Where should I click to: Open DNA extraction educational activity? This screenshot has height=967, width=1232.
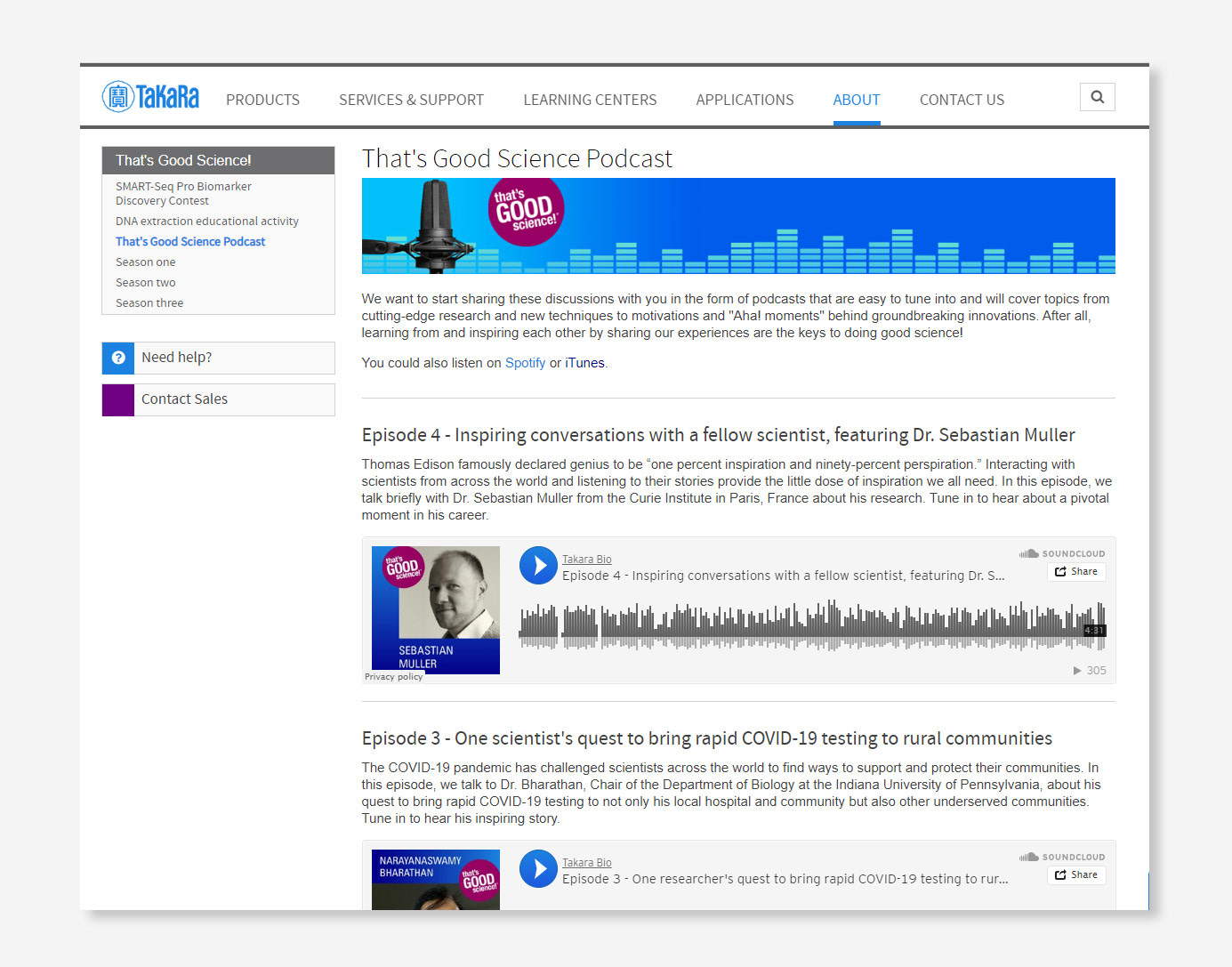tap(207, 221)
